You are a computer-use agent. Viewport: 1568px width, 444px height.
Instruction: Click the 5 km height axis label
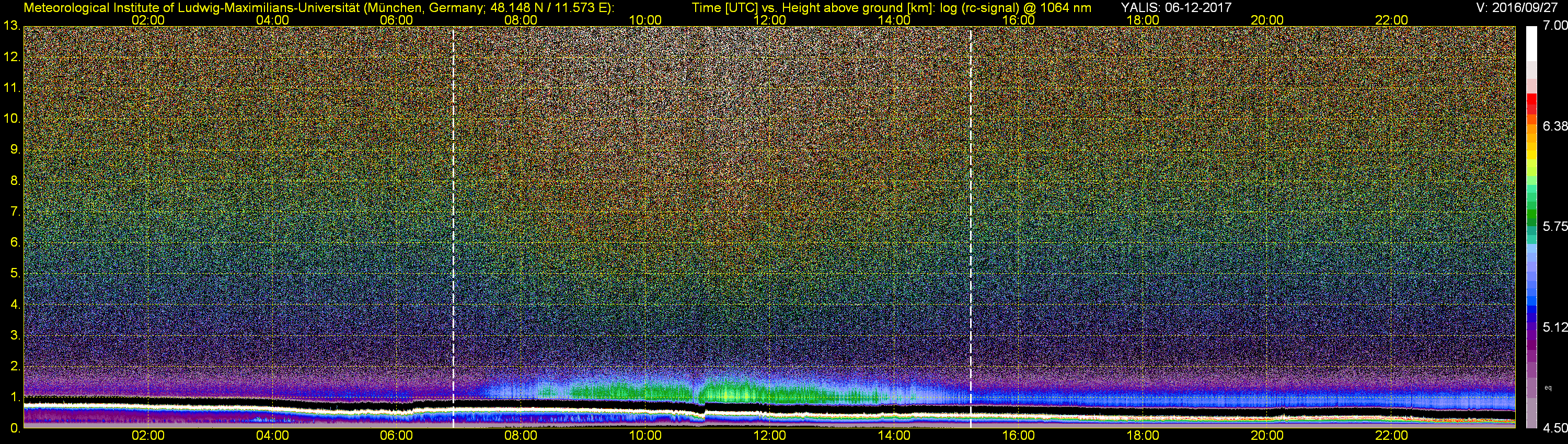[15, 273]
